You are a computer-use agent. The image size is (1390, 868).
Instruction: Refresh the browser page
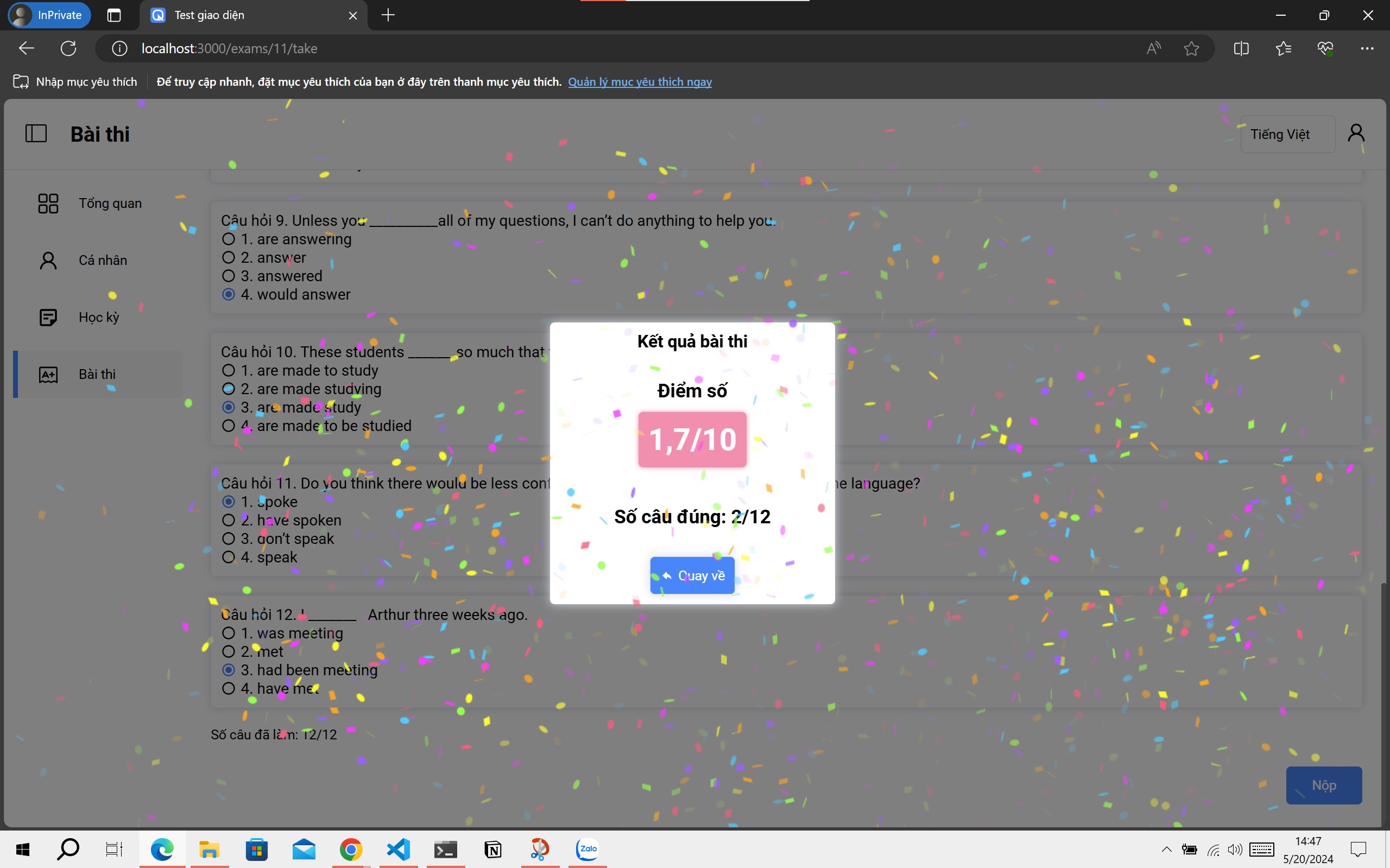coord(68,49)
